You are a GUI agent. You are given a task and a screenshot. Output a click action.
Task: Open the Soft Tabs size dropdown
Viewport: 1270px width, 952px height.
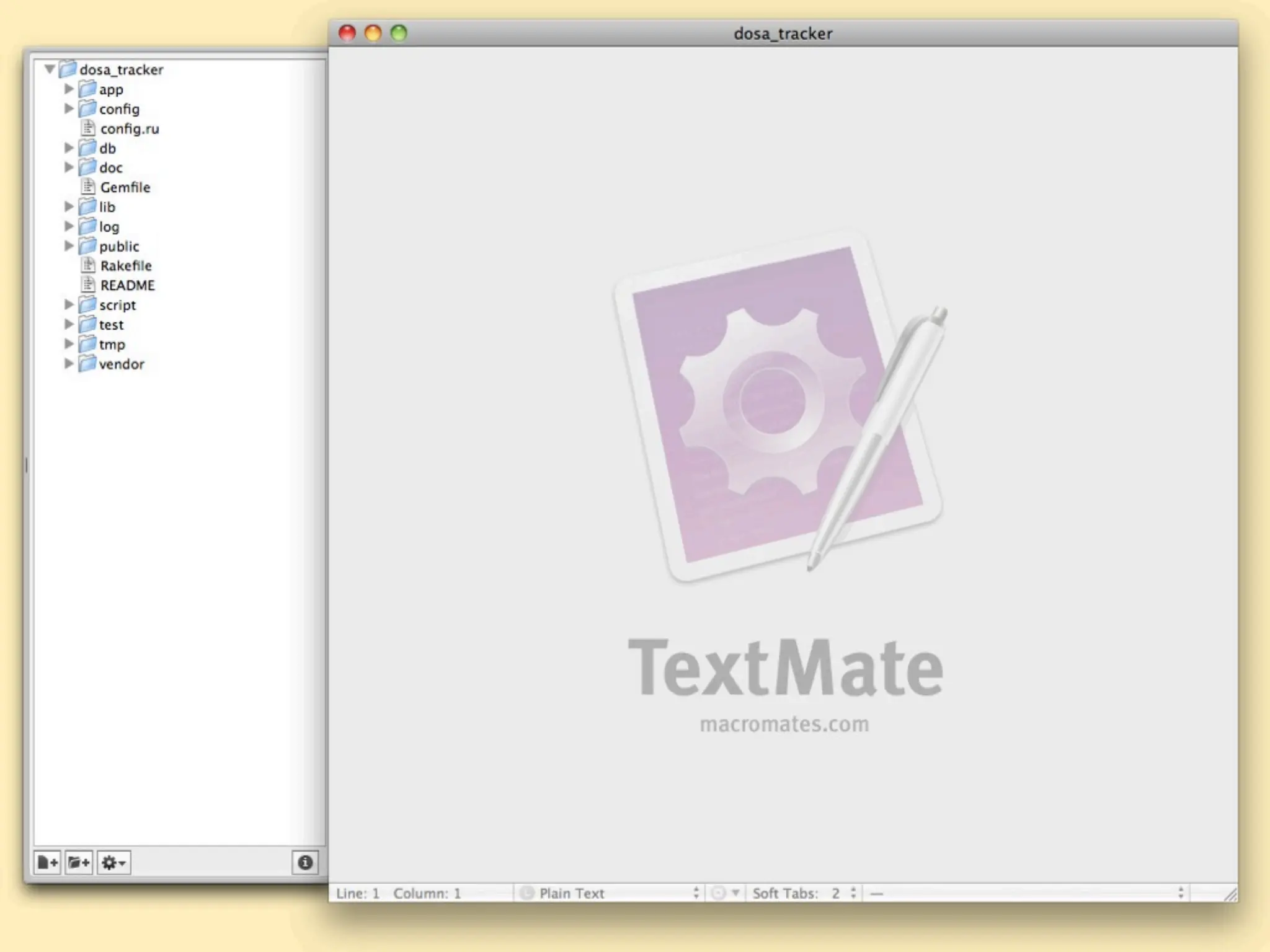(x=804, y=893)
